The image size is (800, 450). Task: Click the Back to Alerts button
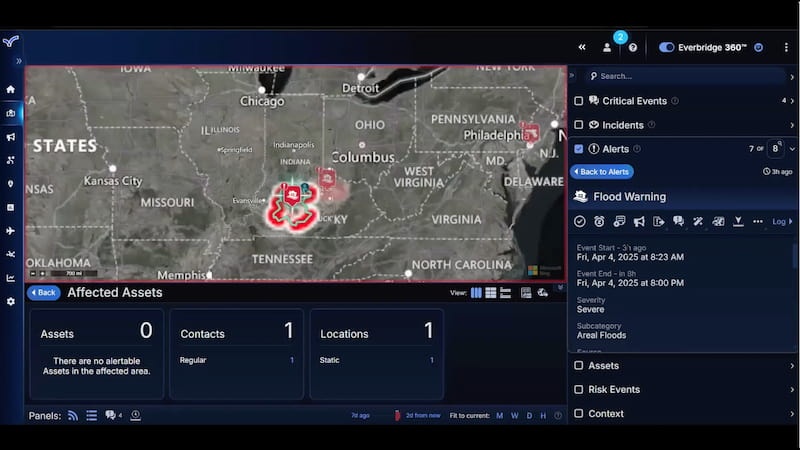tap(602, 172)
